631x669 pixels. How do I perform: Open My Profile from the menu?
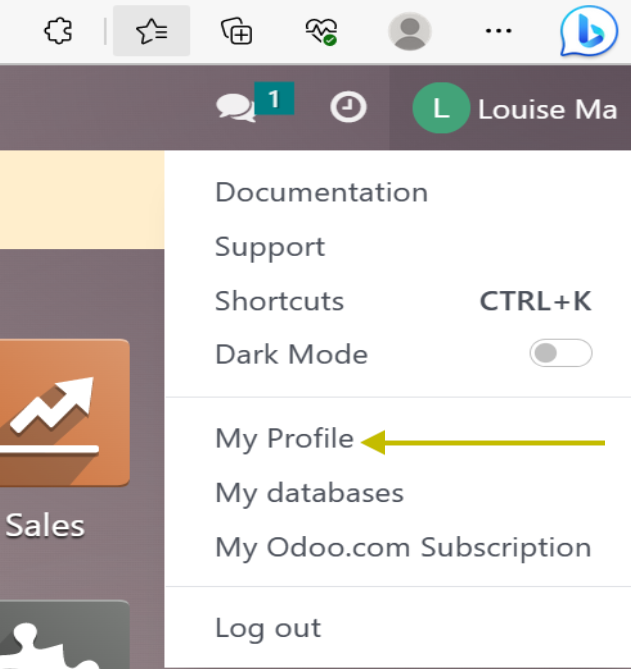(x=284, y=439)
